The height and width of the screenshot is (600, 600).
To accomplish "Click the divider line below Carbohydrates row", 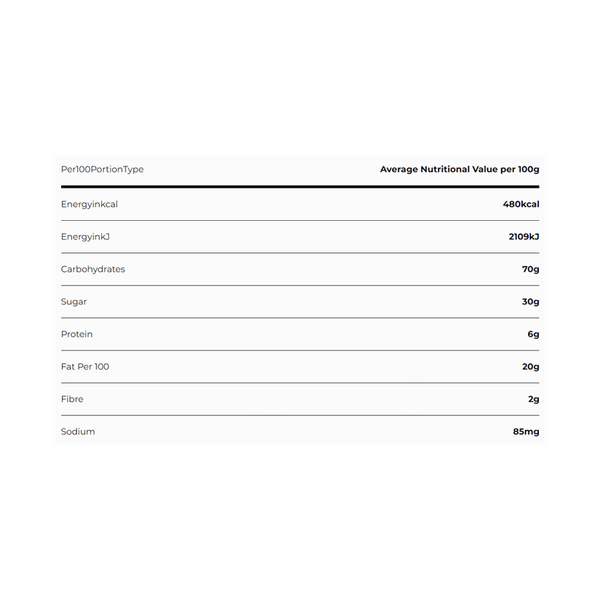I will (300, 285).
